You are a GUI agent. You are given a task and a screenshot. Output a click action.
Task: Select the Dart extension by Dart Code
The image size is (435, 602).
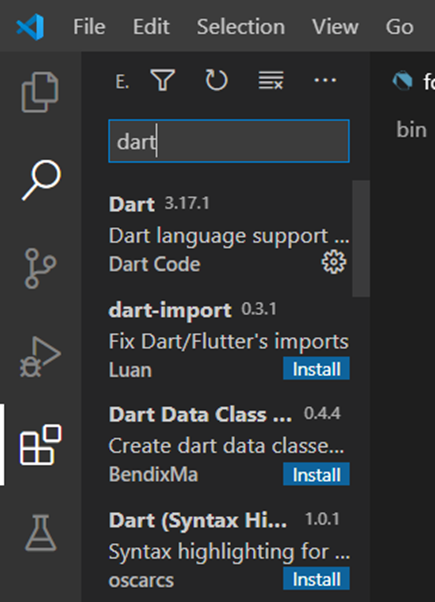[229, 234]
